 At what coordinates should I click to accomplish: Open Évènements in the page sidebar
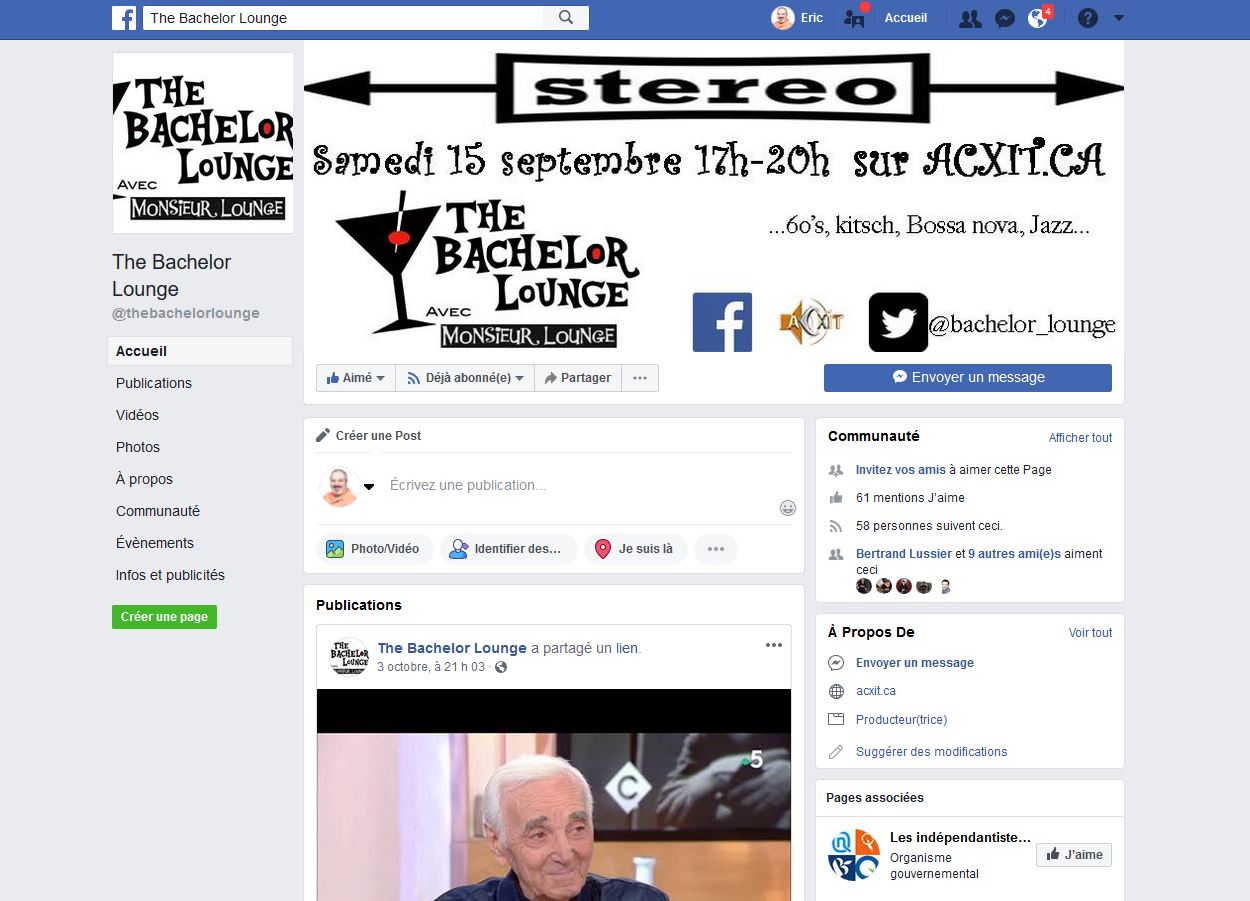[x=155, y=543]
